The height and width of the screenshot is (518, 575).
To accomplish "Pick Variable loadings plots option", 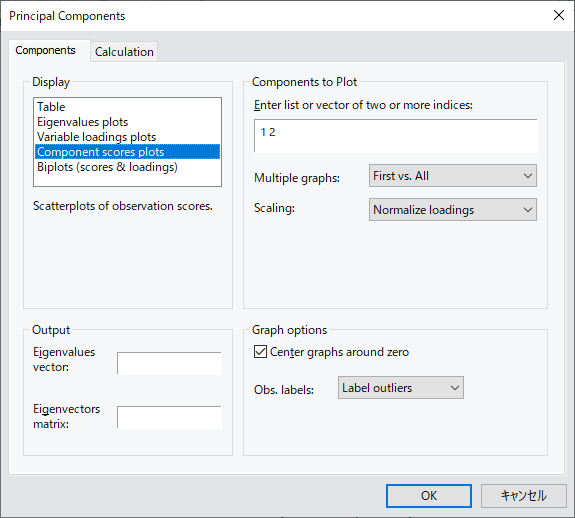I will 97,137.
